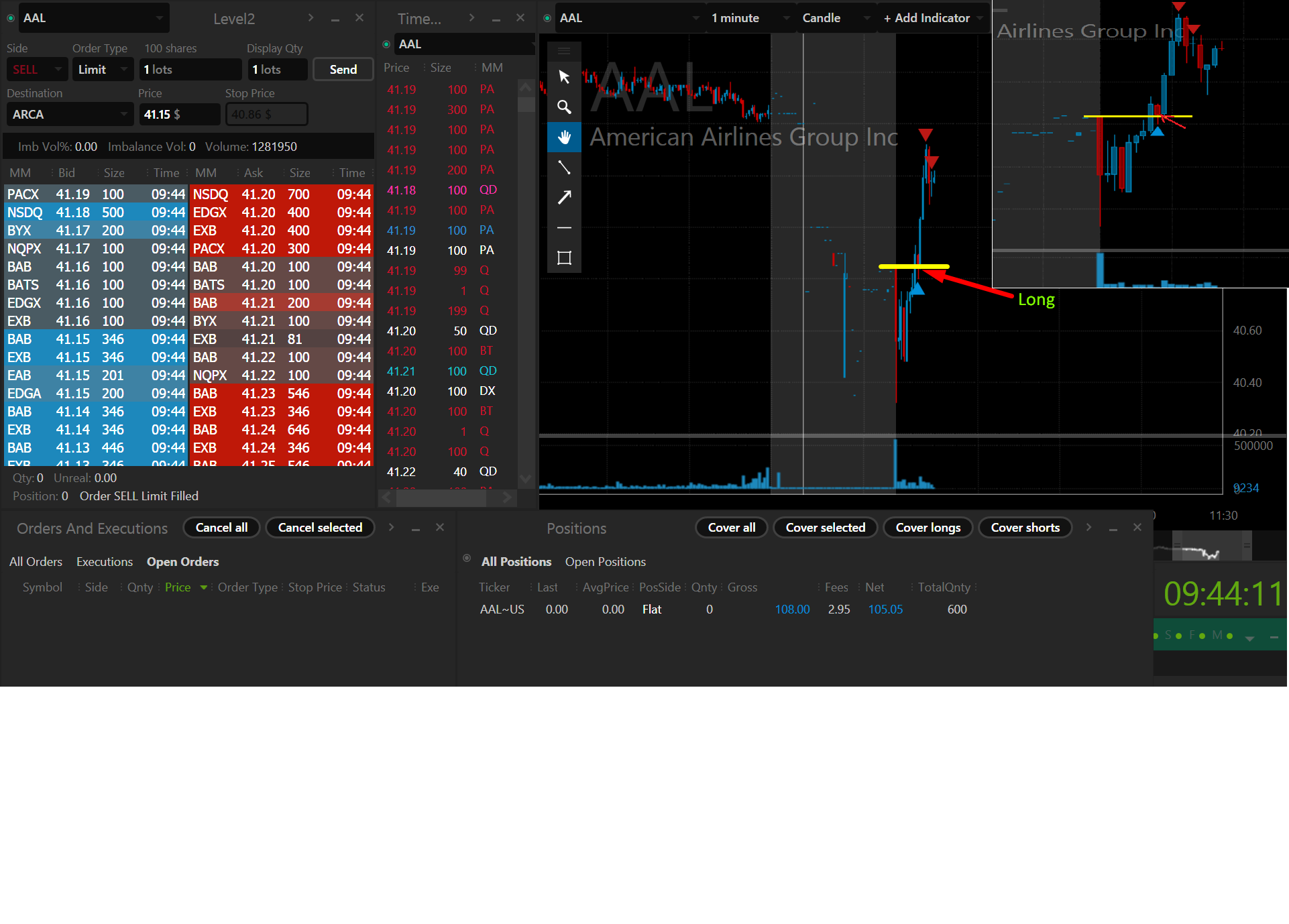Open Positions panel's next arrow
This screenshot has height=924, width=1289.
click(1088, 527)
